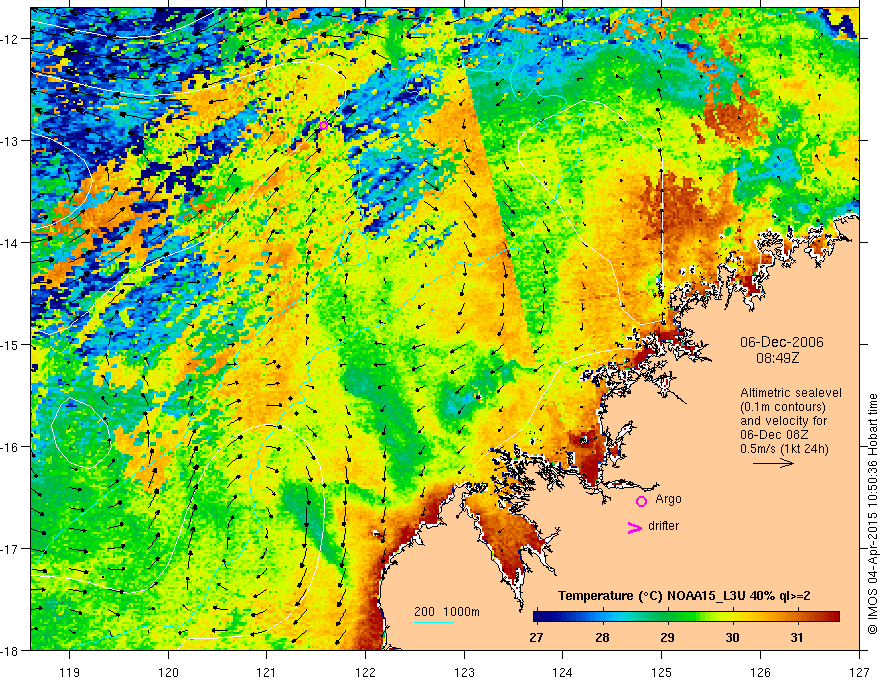880x680 pixels.
Task: Click the longitude axis label 125
Action: click(662, 672)
